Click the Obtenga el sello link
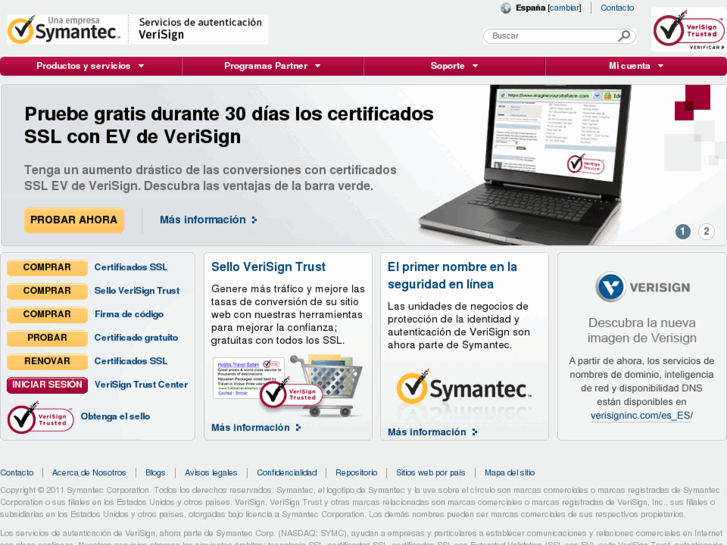The height and width of the screenshot is (545, 727). (x=115, y=417)
